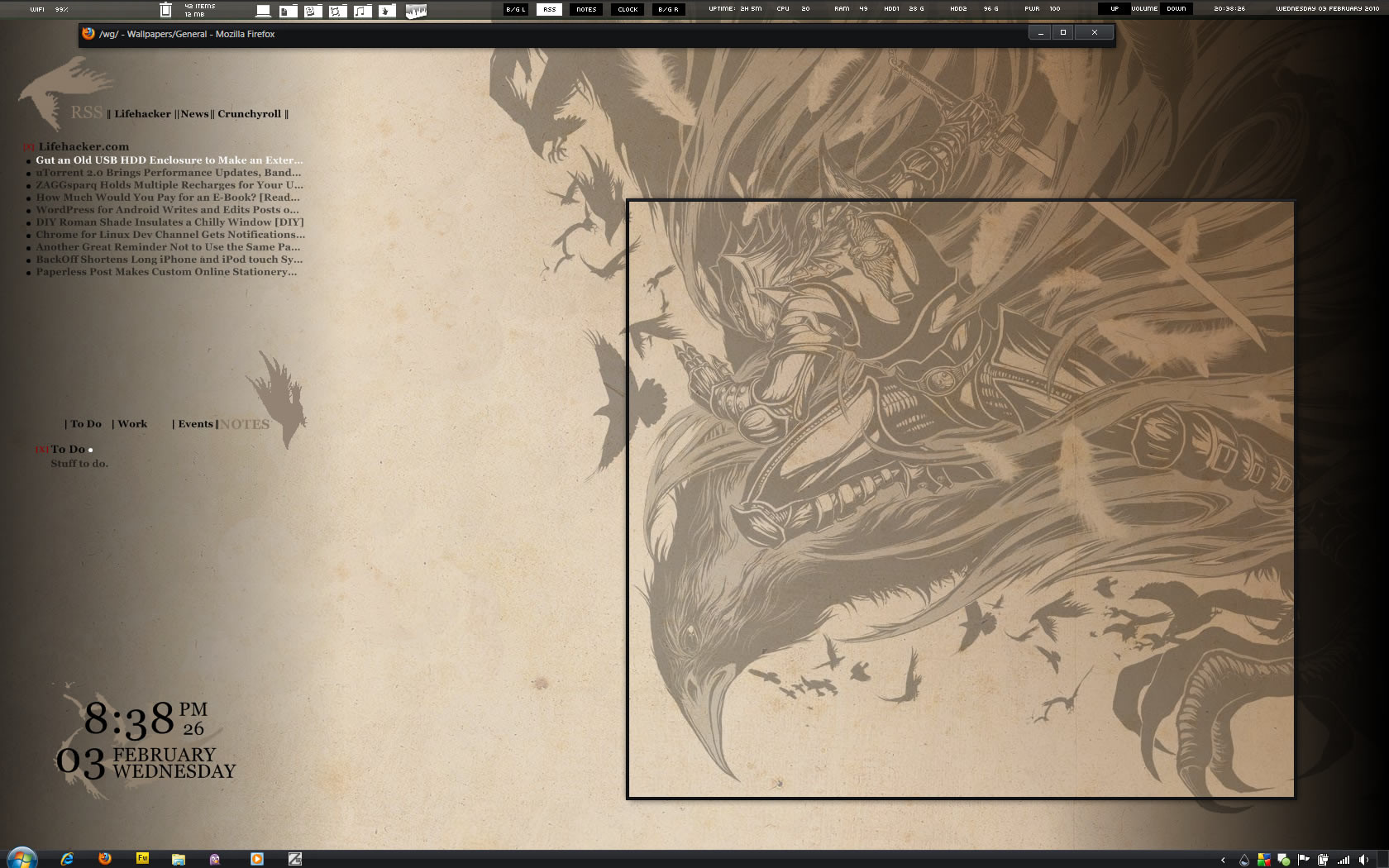Open the grey pen app in taskbar
1389x868 pixels.
pyautogui.click(x=294, y=859)
